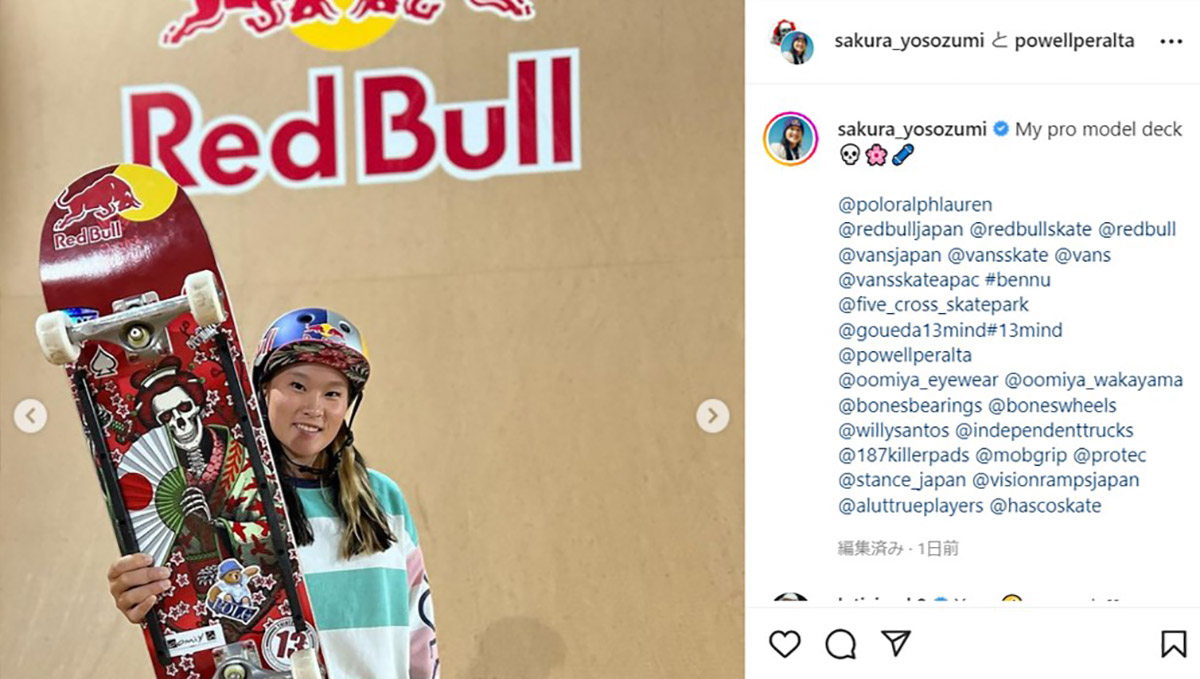Save the post with the bookmark icon

pos(1174,643)
